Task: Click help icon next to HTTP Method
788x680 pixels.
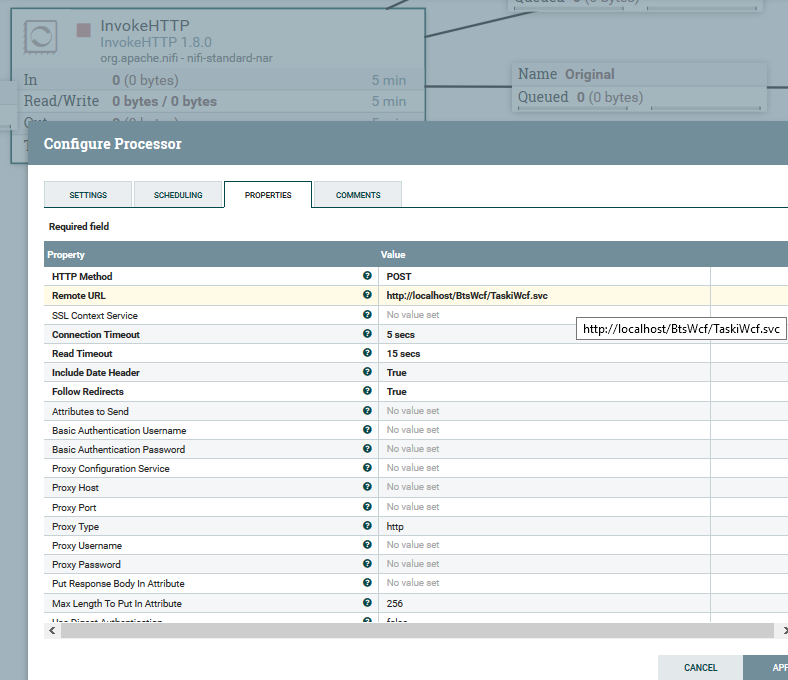Action: click(368, 276)
